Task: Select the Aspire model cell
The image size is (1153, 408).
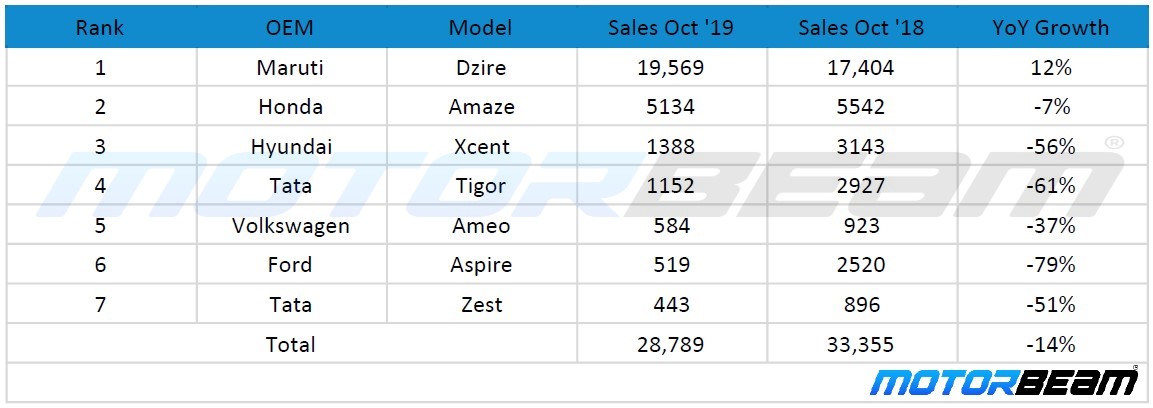Action: (480, 265)
